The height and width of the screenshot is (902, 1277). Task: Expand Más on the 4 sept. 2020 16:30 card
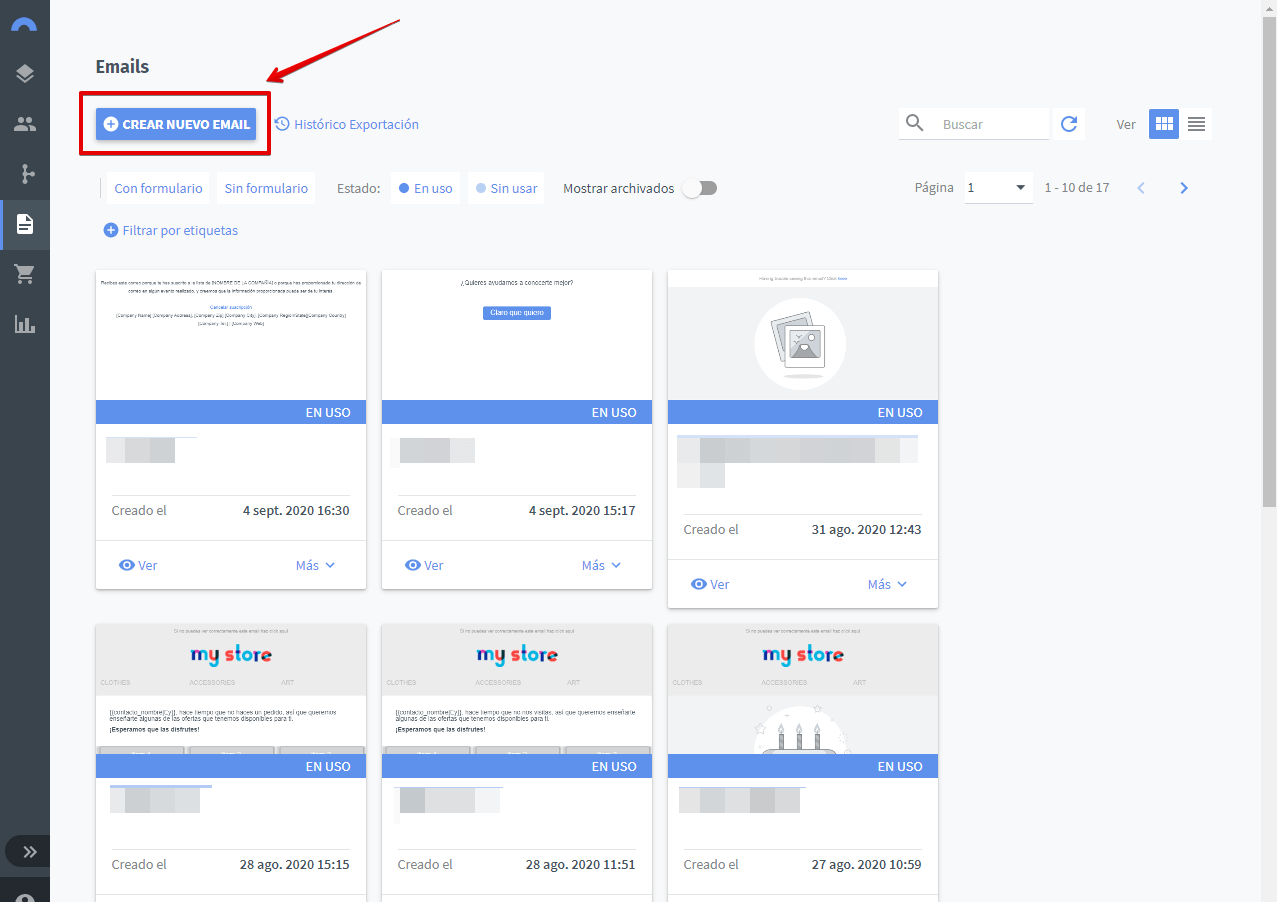(x=316, y=565)
